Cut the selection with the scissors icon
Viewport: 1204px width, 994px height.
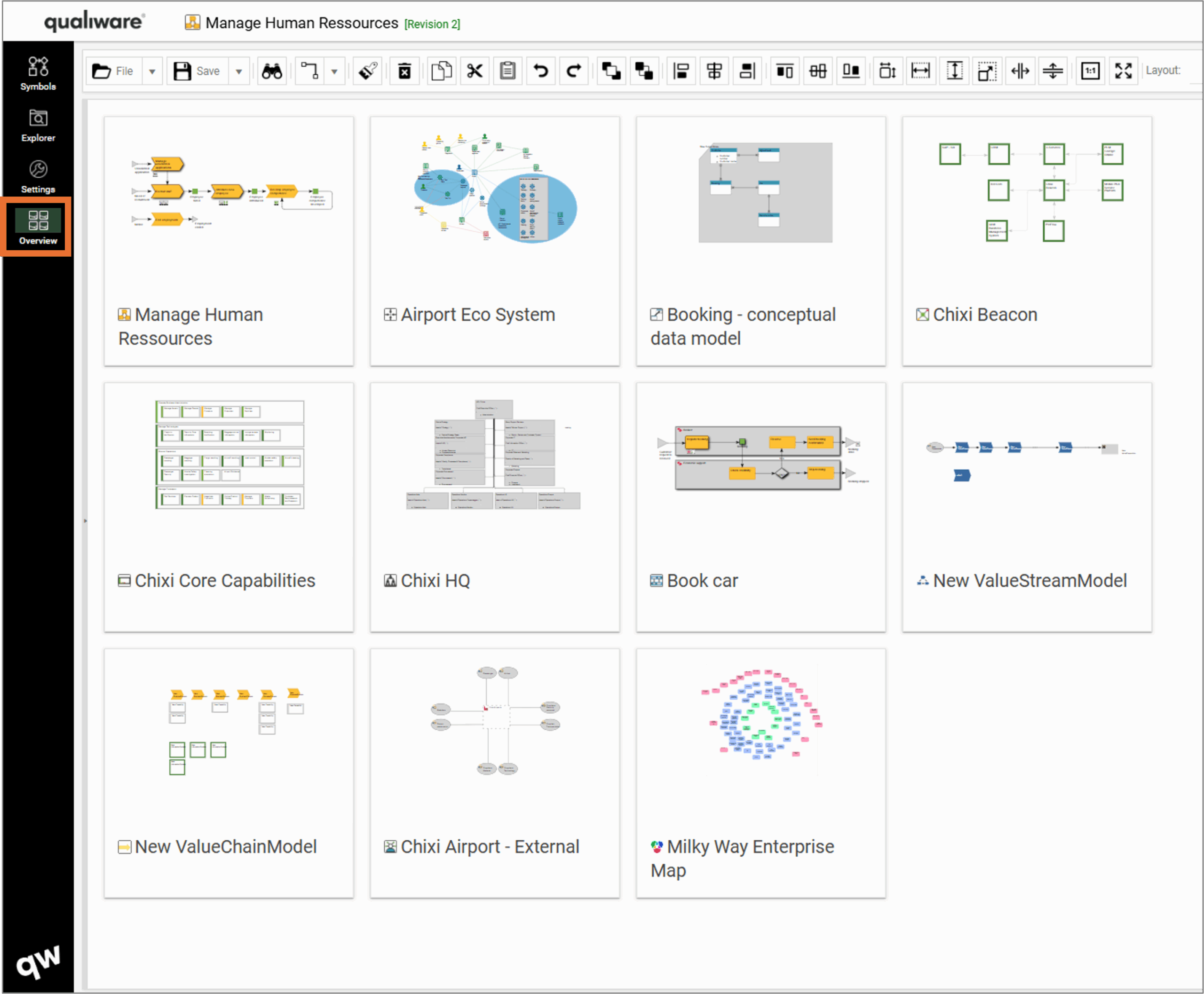[x=474, y=71]
